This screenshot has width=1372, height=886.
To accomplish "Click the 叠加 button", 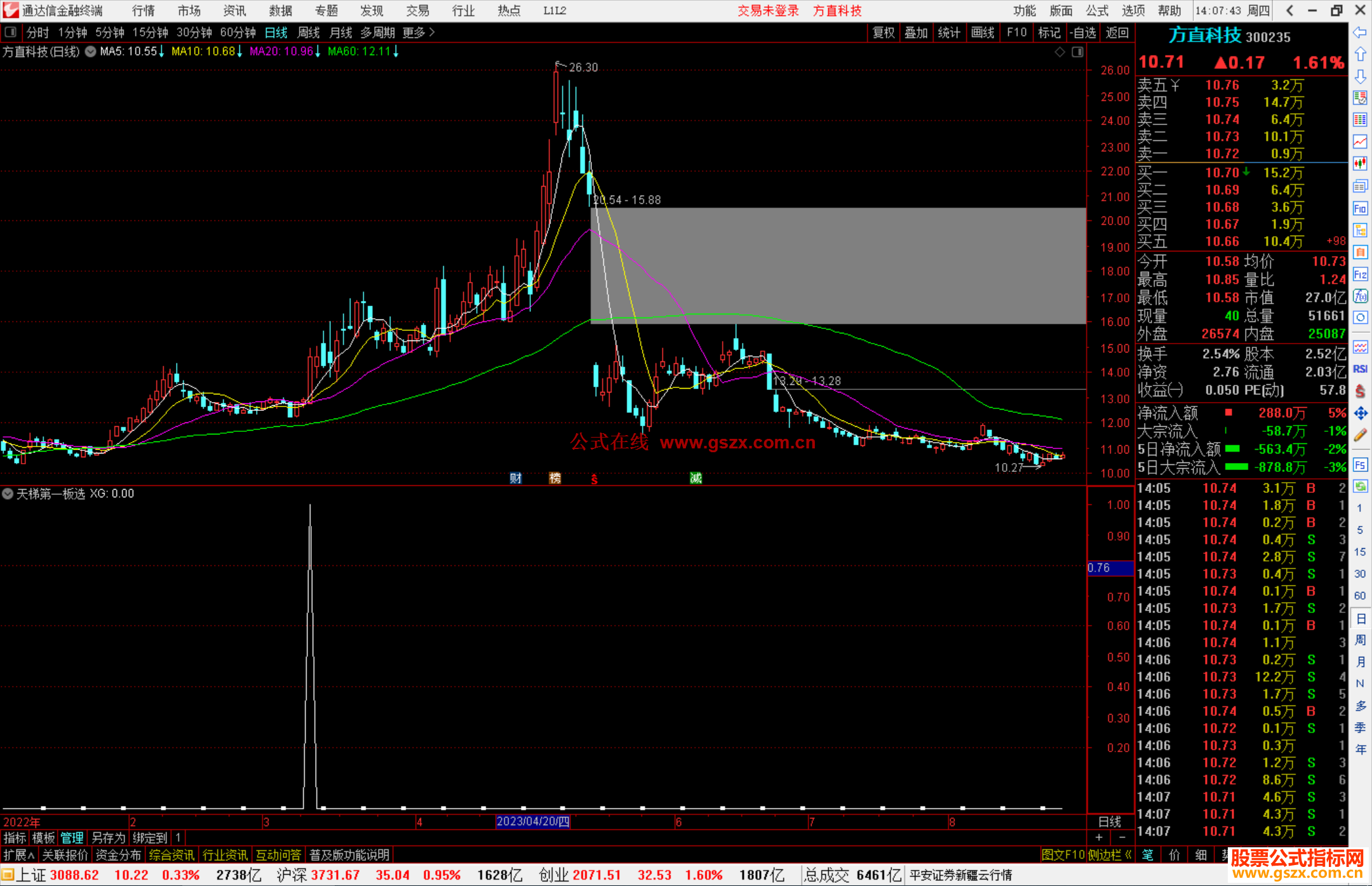I will pyautogui.click(x=916, y=32).
